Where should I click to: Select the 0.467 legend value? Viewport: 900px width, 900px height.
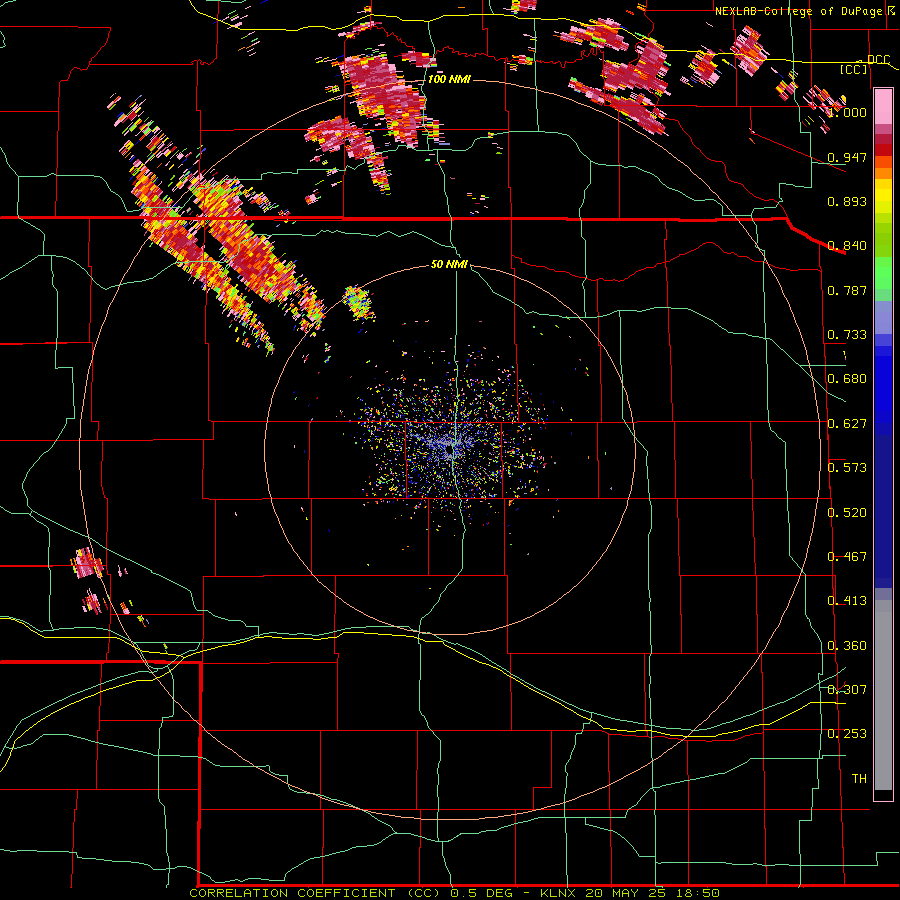(x=847, y=557)
